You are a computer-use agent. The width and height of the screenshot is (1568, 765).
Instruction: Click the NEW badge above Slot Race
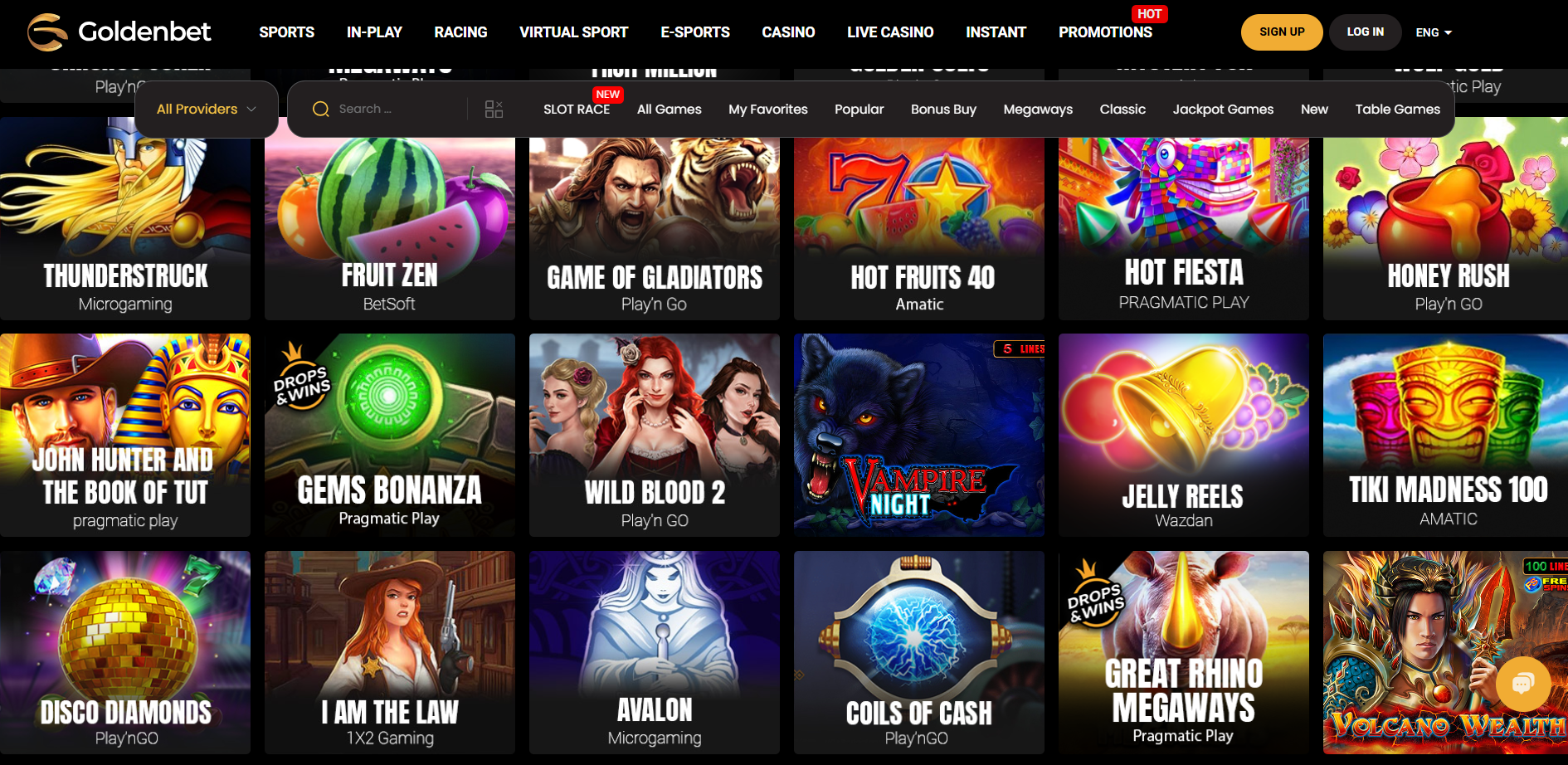coord(607,95)
